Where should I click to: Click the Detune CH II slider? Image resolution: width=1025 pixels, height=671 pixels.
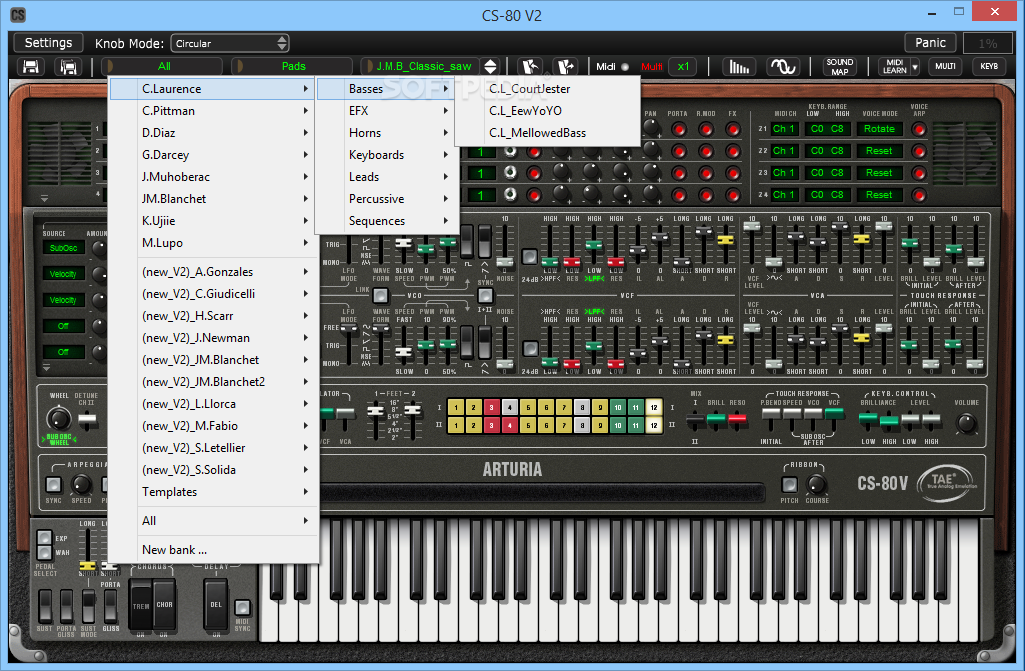pyautogui.click(x=87, y=419)
